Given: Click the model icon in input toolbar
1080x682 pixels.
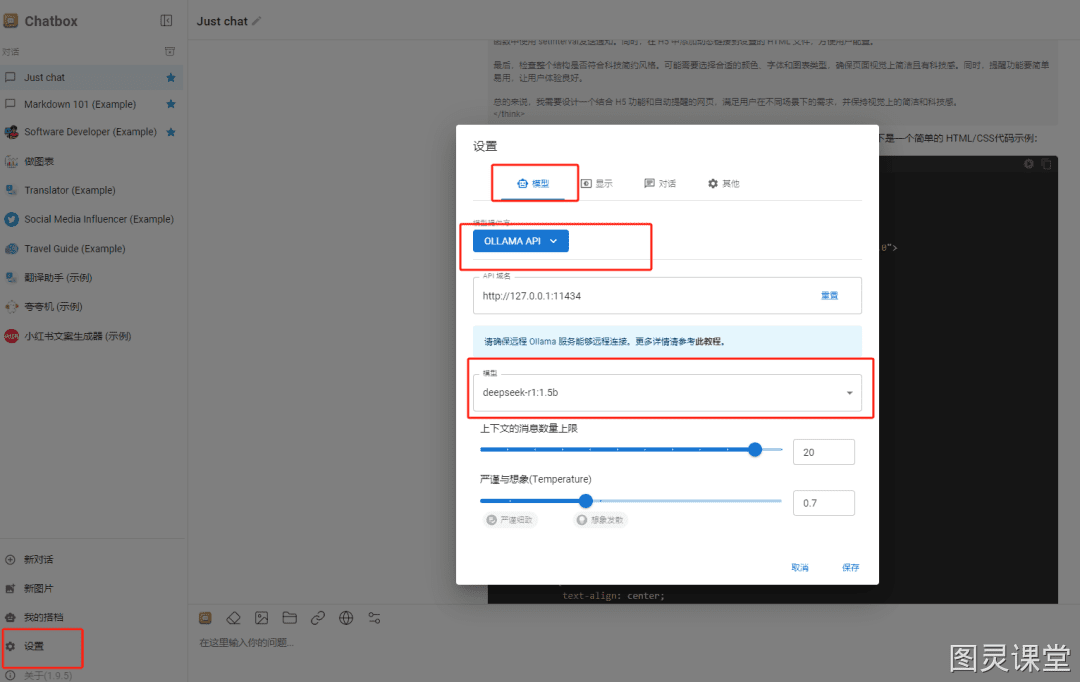Looking at the screenshot, I should pos(205,618).
